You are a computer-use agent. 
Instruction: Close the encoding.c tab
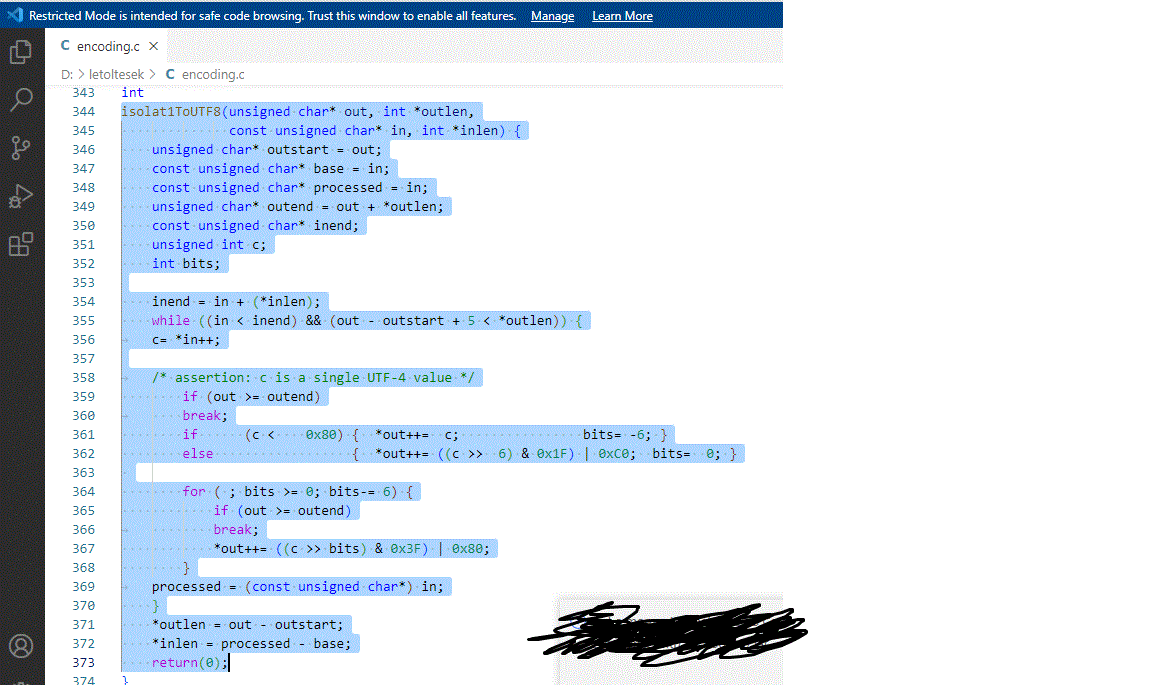click(153, 46)
